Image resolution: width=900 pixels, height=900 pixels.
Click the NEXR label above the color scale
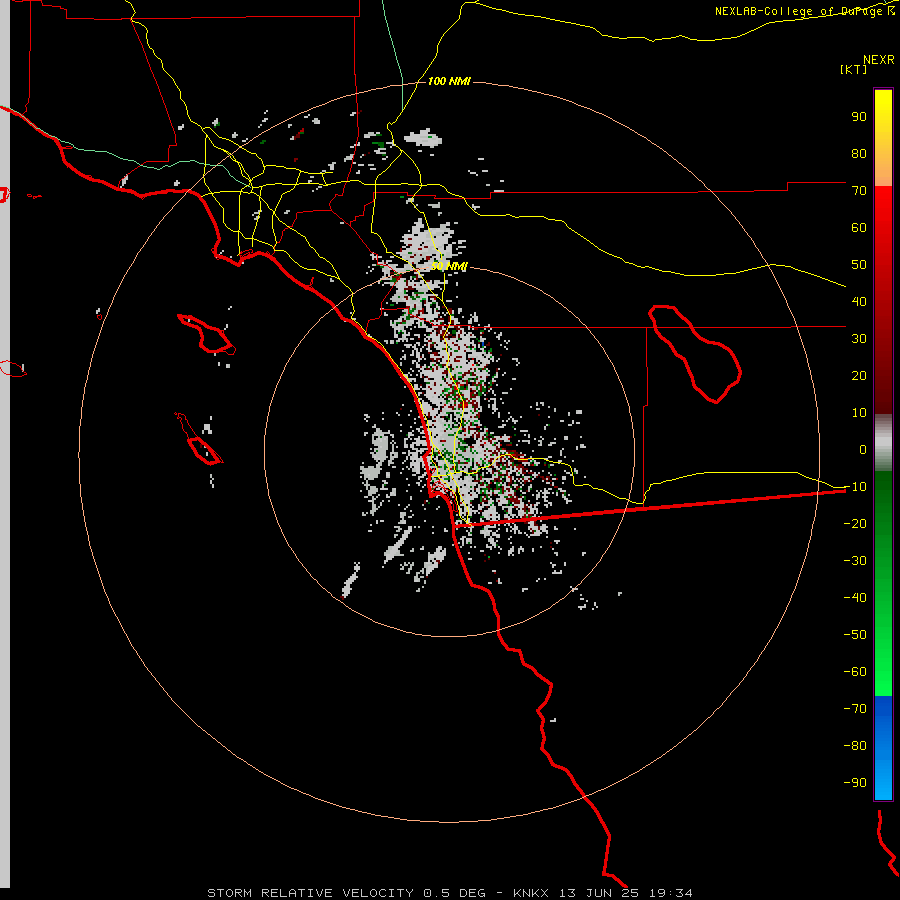pos(878,60)
